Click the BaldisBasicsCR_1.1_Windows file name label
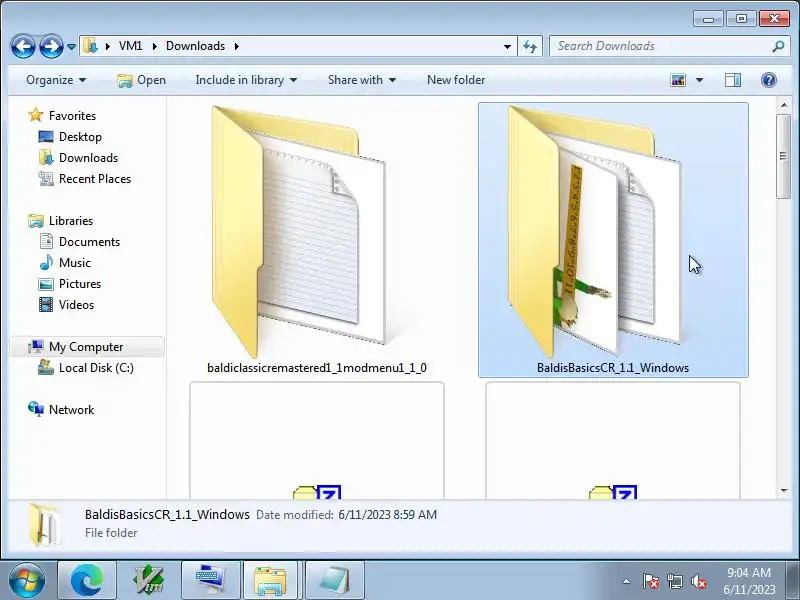 (613, 368)
